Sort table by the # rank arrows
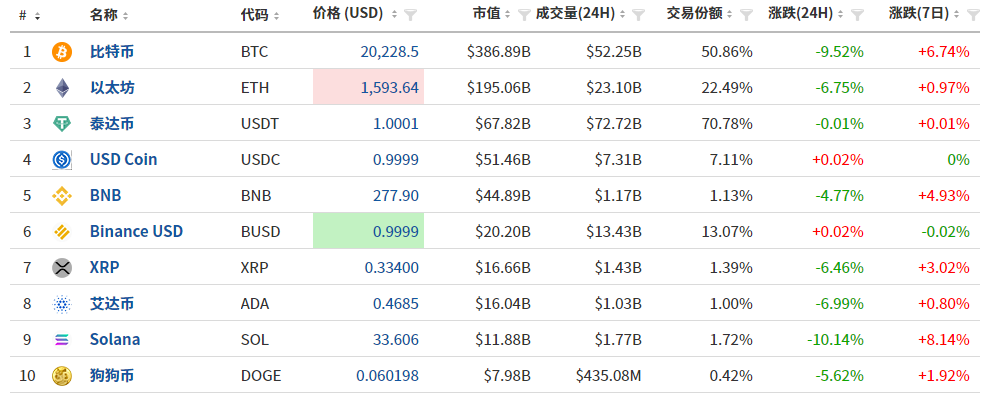 pyautogui.click(x=37, y=15)
